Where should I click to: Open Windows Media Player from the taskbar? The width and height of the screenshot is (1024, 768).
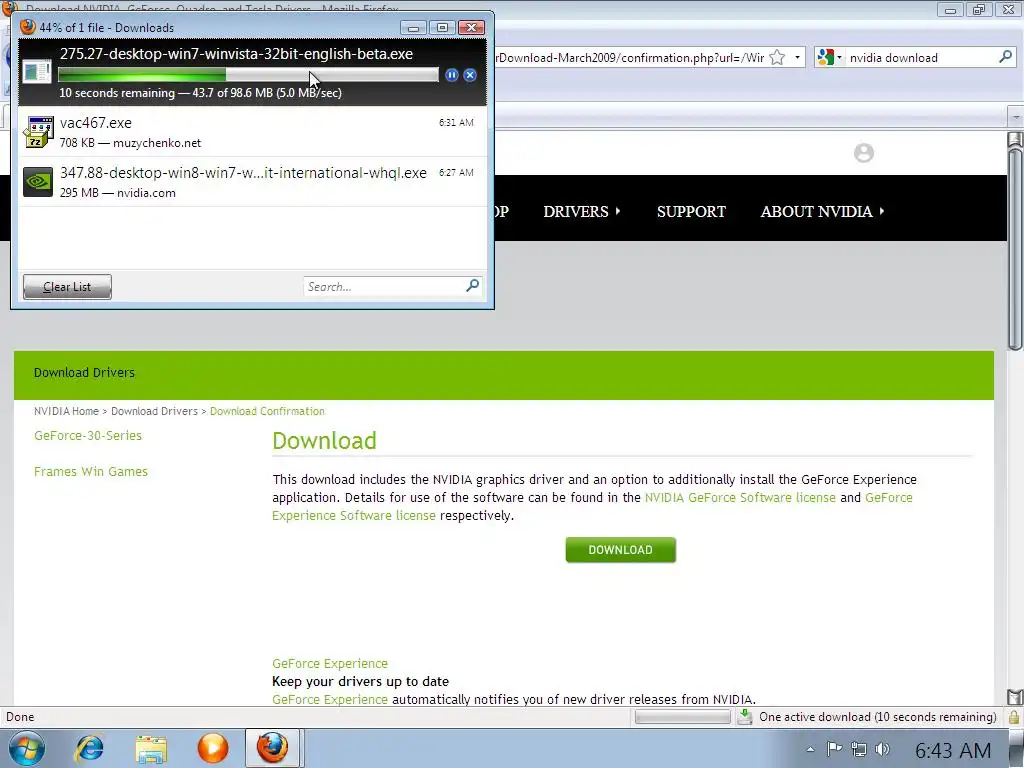click(x=213, y=748)
